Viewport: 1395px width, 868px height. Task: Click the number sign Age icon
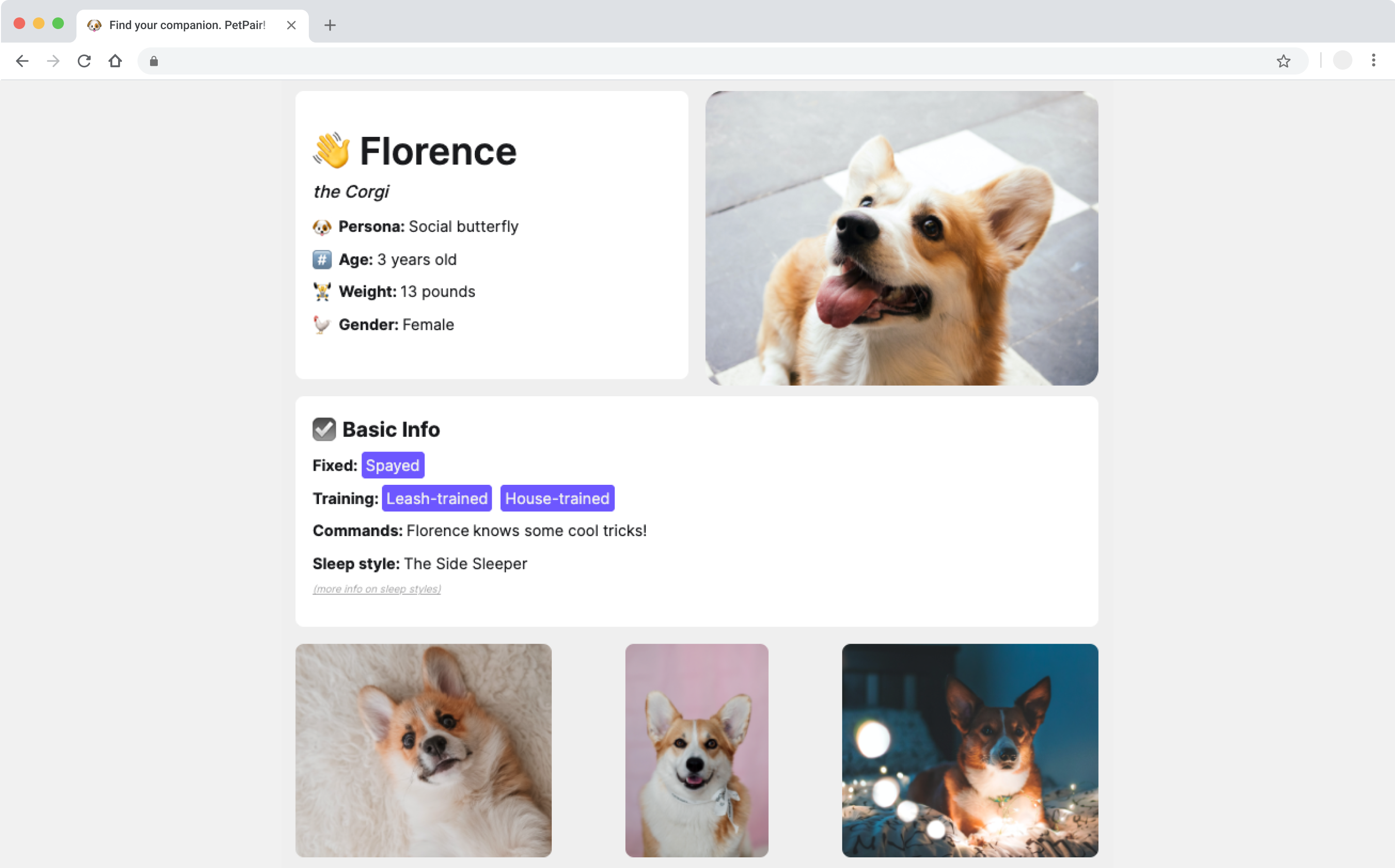(321, 259)
